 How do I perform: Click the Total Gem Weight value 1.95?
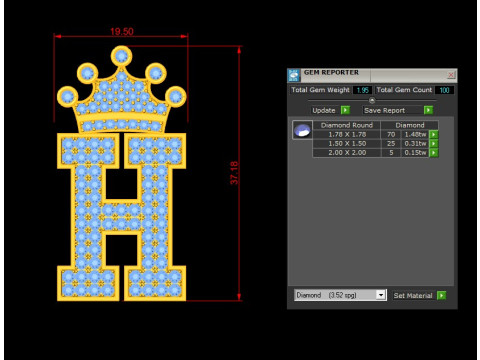362,90
